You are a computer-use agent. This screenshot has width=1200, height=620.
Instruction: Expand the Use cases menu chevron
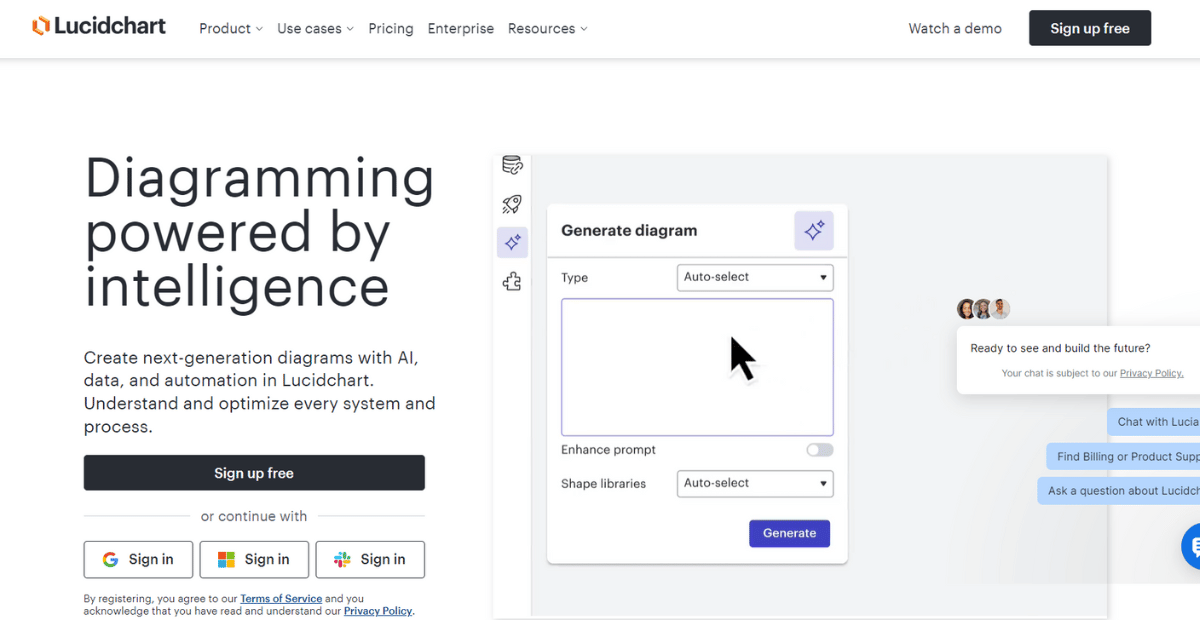pyautogui.click(x=349, y=29)
